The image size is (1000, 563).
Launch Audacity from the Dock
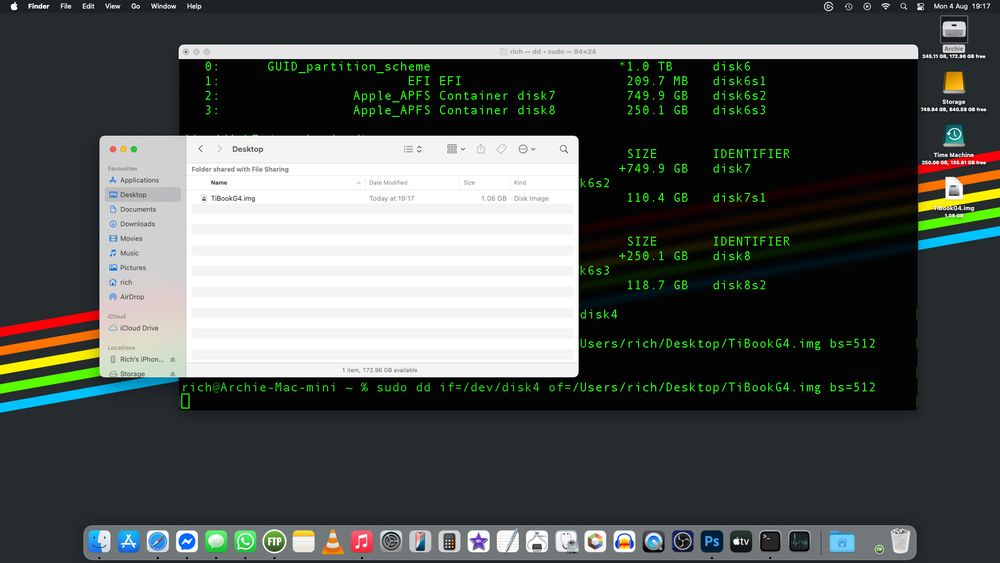624,542
